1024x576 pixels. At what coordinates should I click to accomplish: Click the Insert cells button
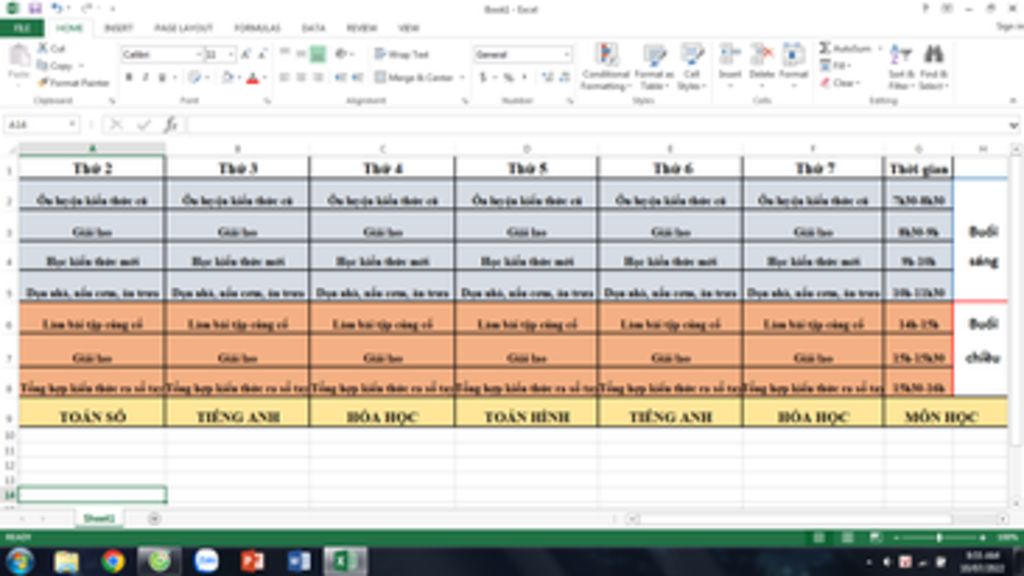729,65
